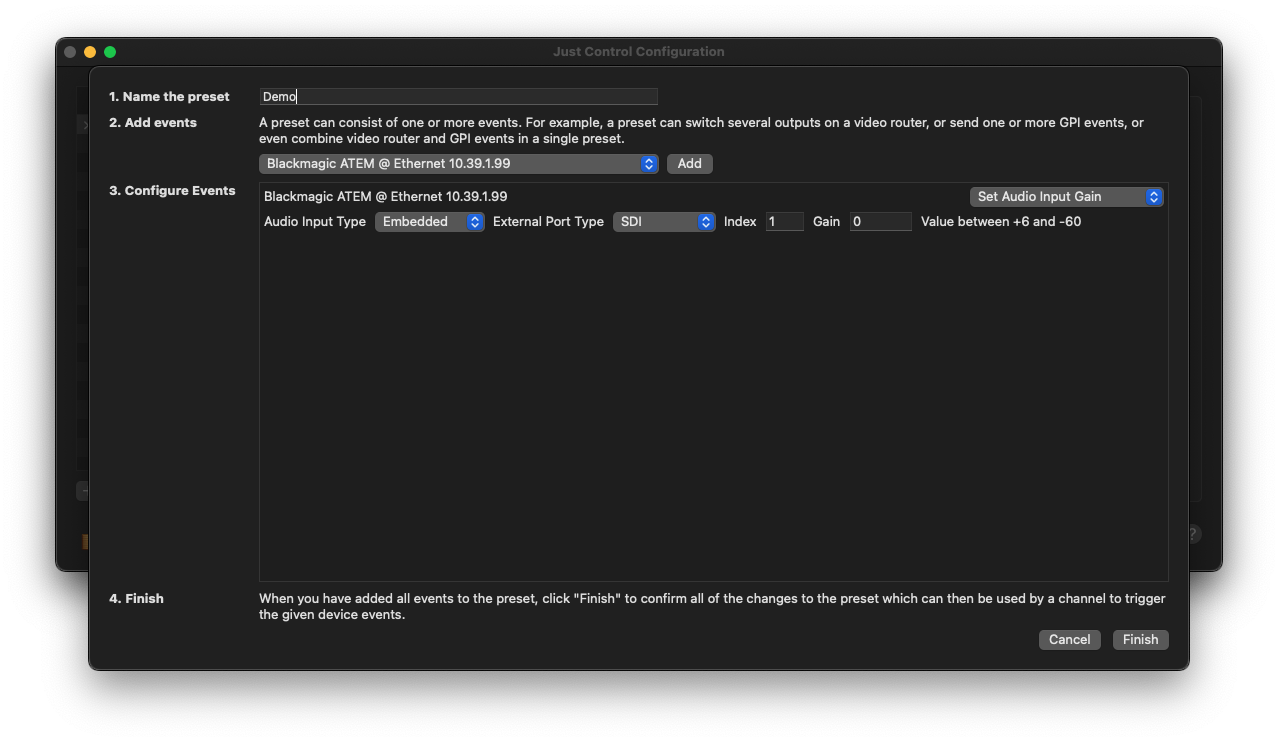Click the Just Control Configuration window title
The height and width of the screenshot is (744, 1278).
pyautogui.click(x=639, y=52)
